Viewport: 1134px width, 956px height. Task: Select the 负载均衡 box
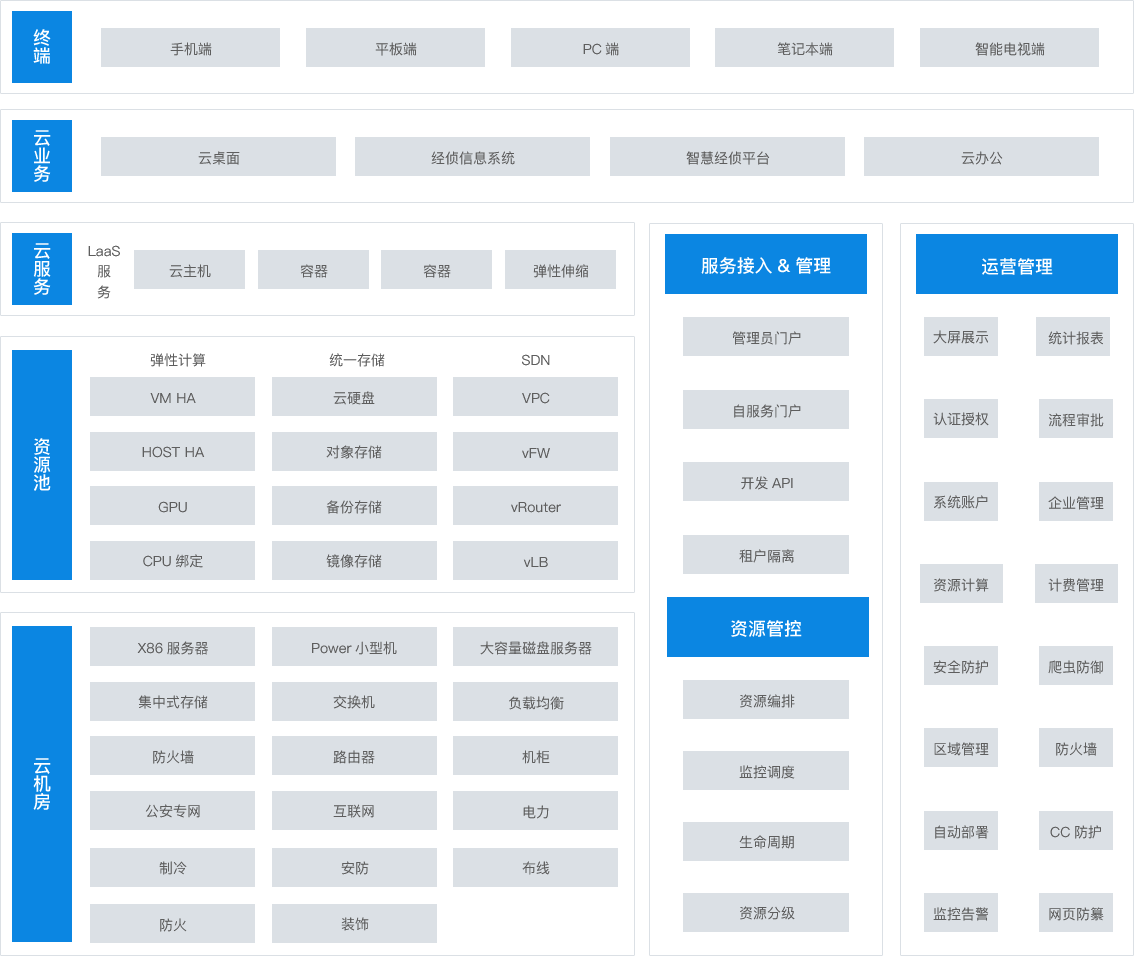click(x=535, y=702)
